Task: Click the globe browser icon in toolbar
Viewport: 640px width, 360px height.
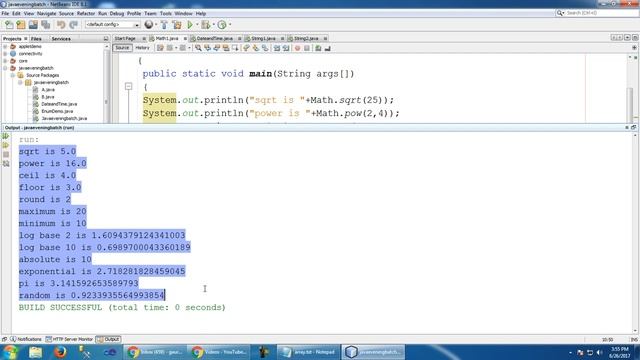Action: tap(149, 25)
